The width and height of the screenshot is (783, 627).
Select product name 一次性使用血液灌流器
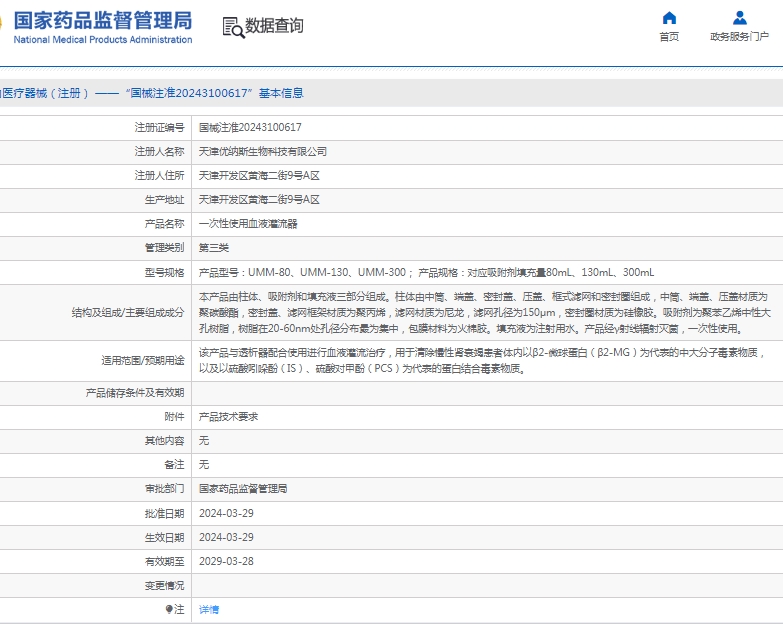point(248,224)
